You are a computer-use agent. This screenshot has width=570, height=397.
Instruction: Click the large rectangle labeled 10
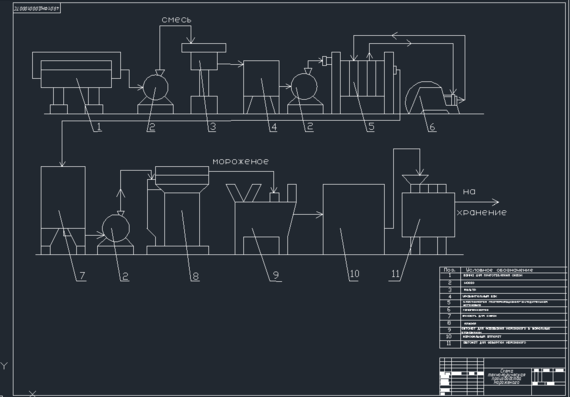tap(354, 219)
